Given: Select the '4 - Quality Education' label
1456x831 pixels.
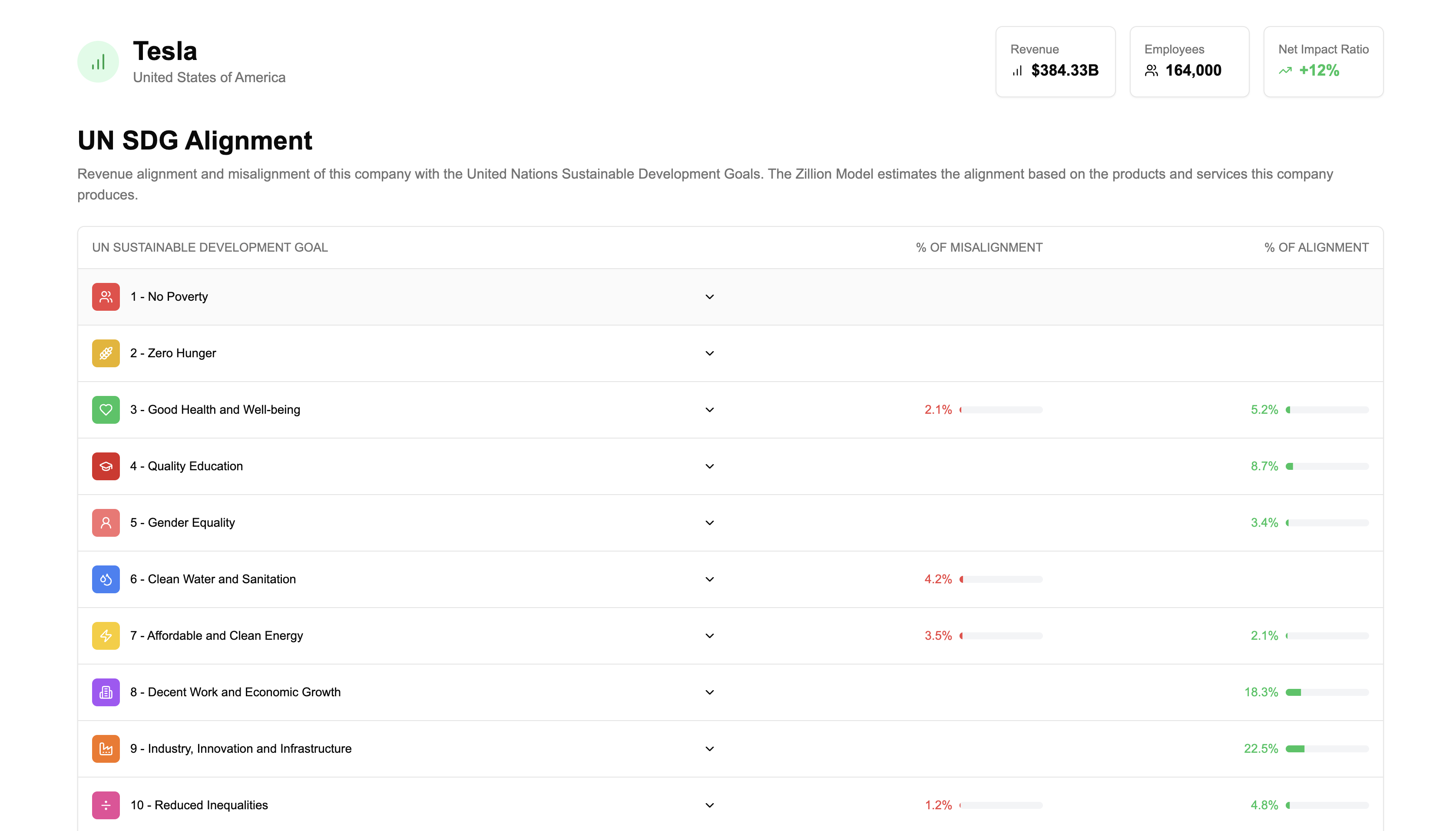Looking at the screenshot, I should point(186,466).
